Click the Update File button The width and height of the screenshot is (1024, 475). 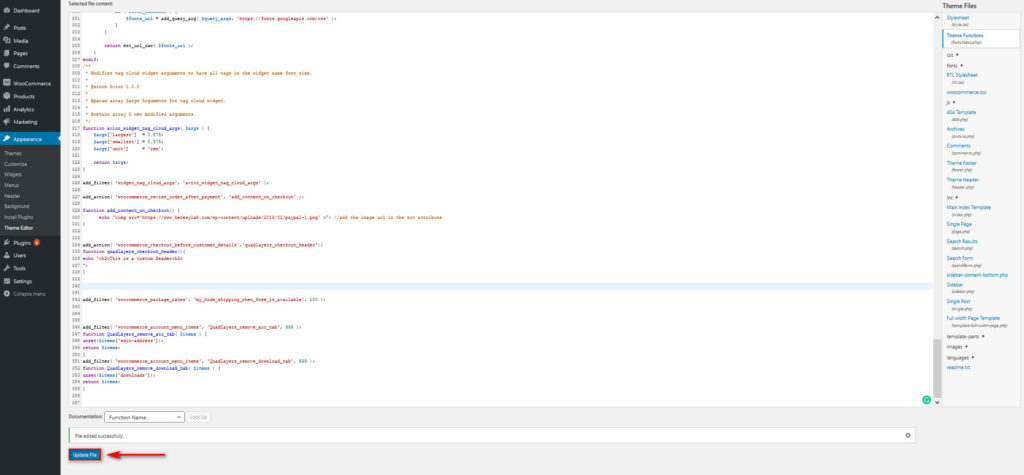pyautogui.click(x=85, y=455)
